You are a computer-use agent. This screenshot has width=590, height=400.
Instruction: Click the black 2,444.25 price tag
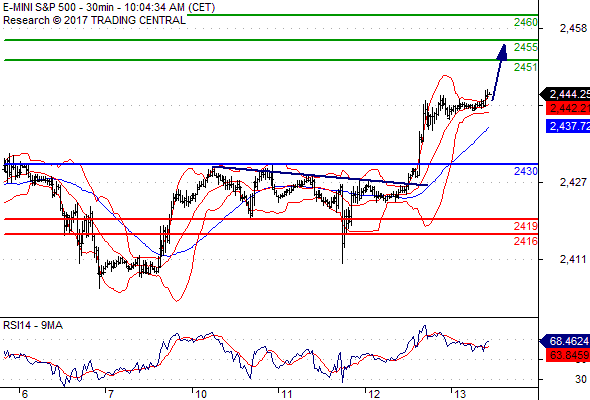pyautogui.click(x=565, y=94)
